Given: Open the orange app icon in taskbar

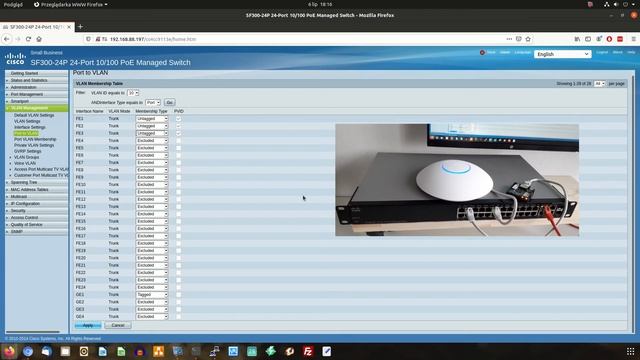Looking at the screenshot, I should tap(159, 351).
